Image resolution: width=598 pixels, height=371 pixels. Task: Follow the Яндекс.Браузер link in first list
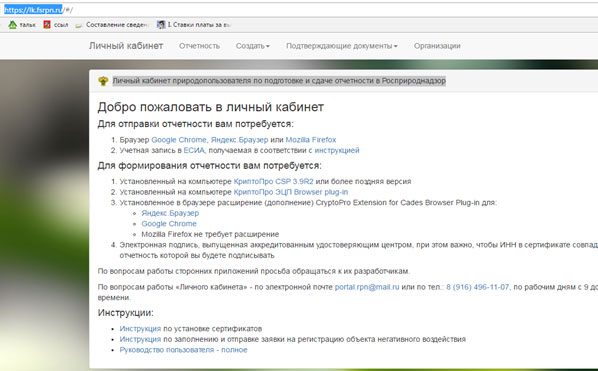(x=240, y=140)
